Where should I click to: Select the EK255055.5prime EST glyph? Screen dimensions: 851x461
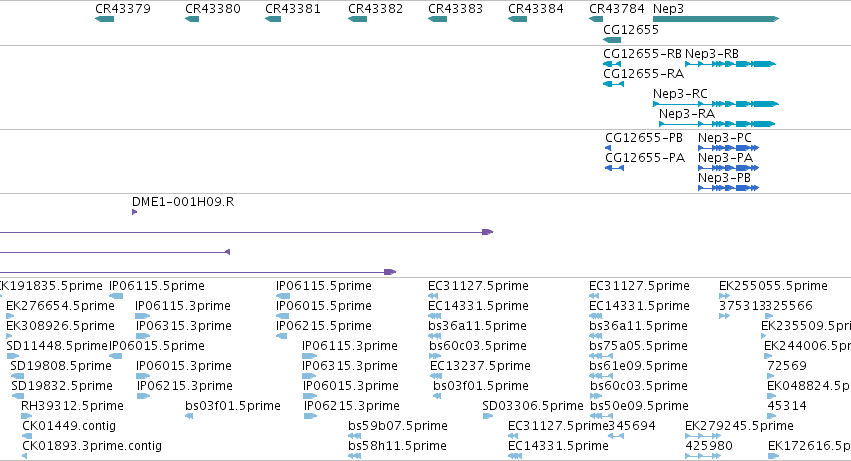point(724,296)
